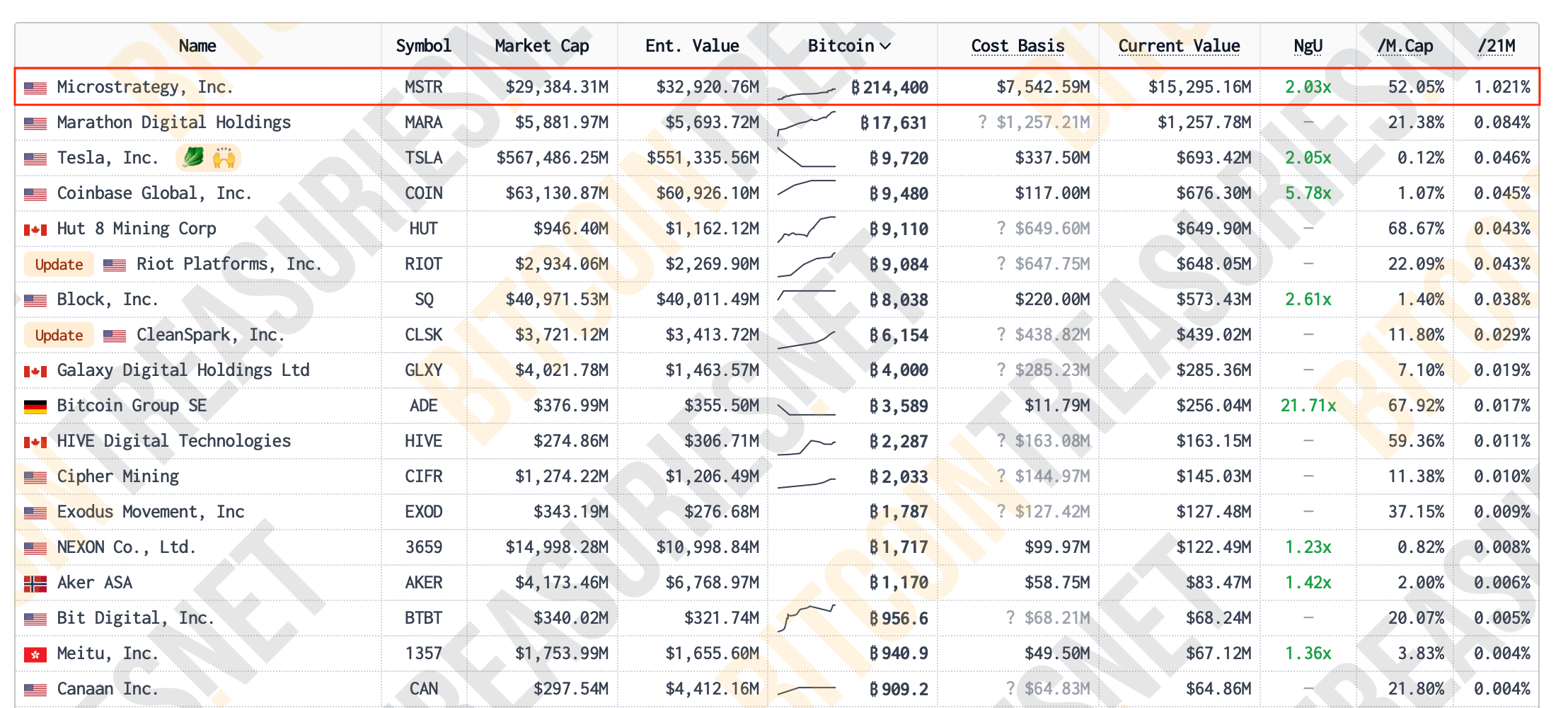Open Bit Digital's bitcoin sparkline chart
This screenshot has width=1568, height=708.
[807, 617]
